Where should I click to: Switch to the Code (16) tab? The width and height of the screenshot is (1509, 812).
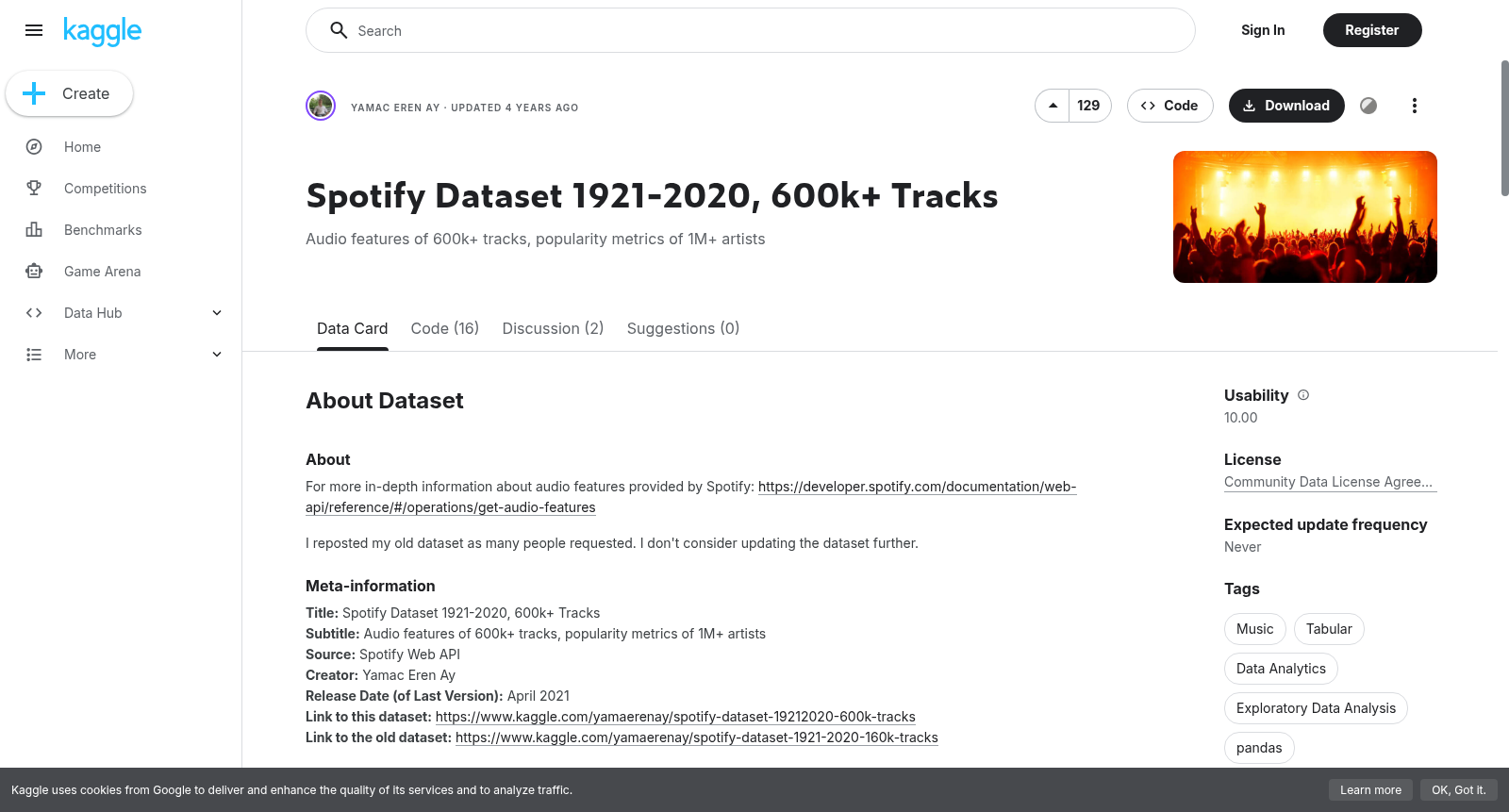445,328
